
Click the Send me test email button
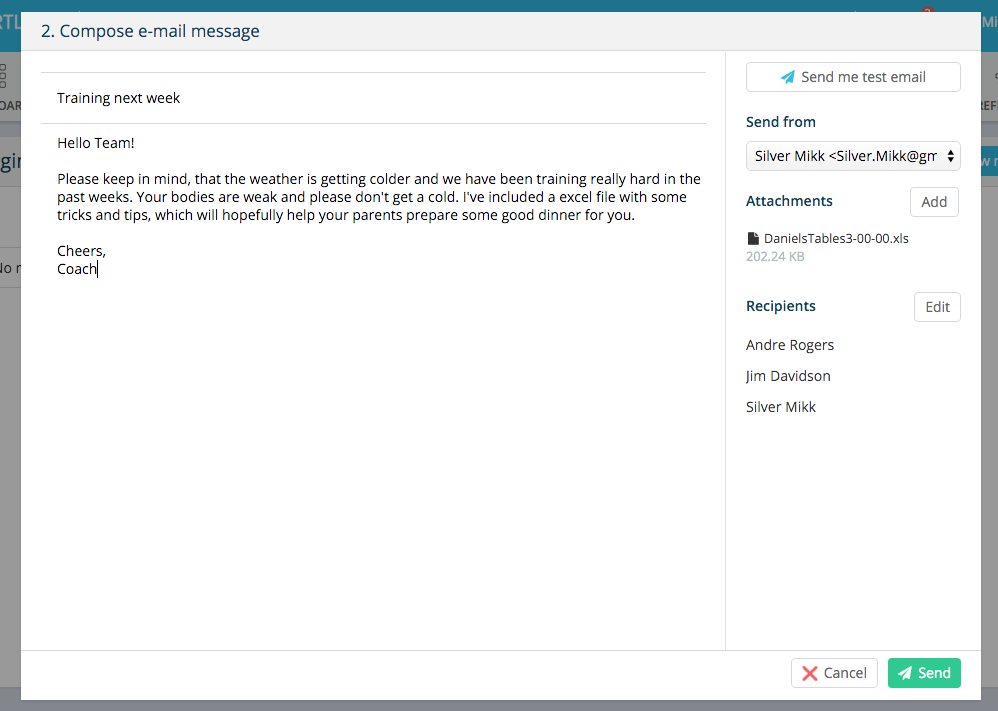[x=853, y=77]
